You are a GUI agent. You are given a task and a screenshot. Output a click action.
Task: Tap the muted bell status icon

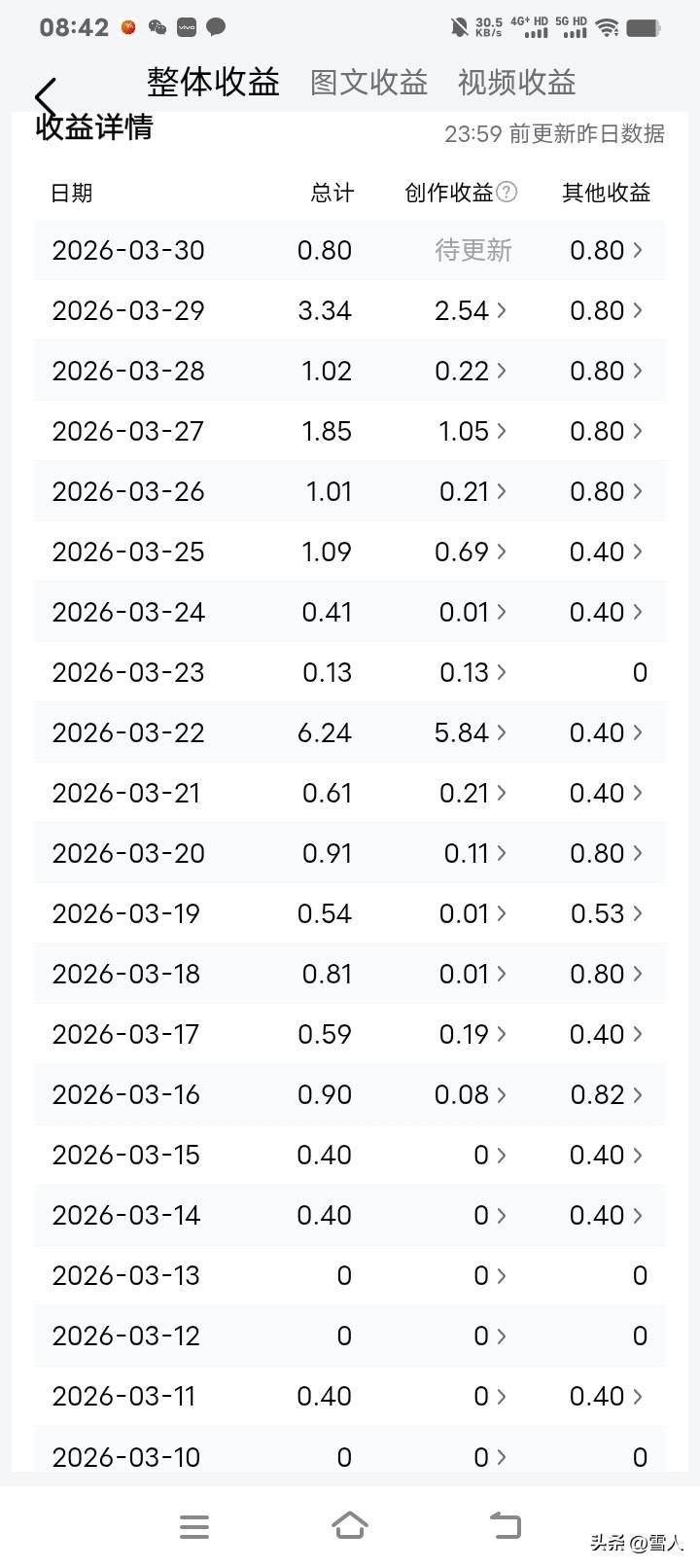coord(459,27)
